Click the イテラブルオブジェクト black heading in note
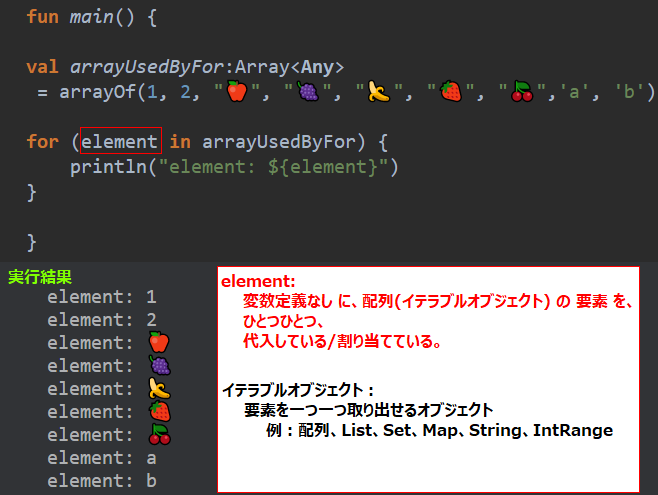Screen dimensions: 658x495 (x=292, y=390)
